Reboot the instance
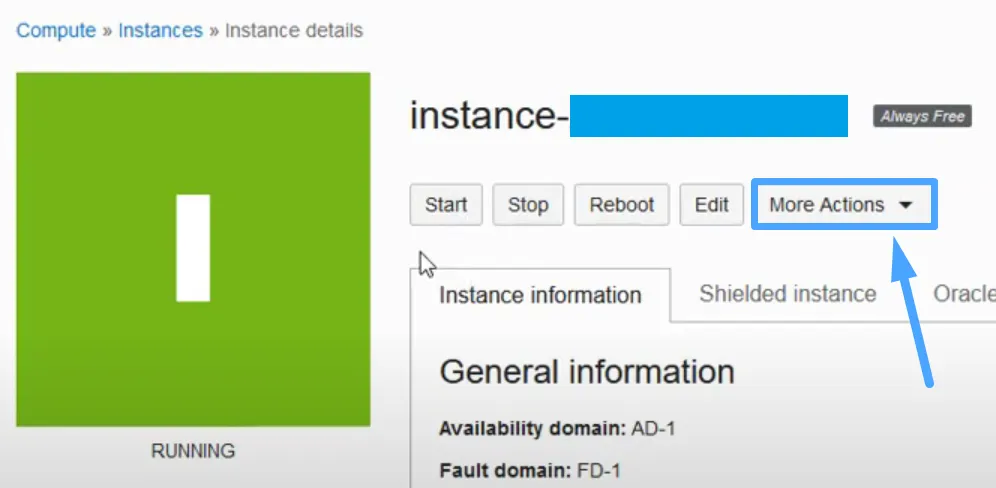 pyautogui.click(x=621, y=205)
